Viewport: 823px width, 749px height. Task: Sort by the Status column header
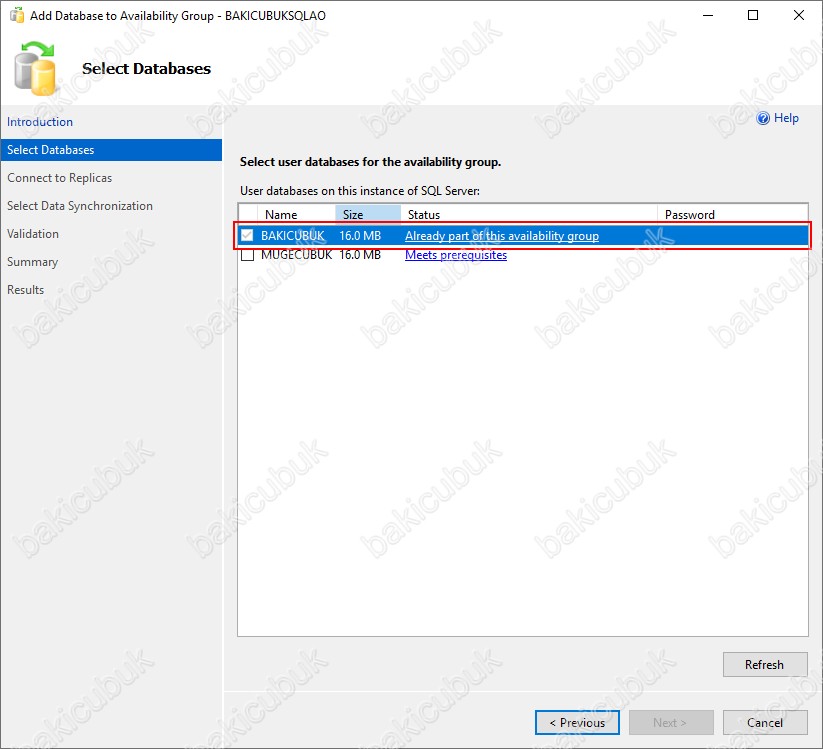point(529,214)
